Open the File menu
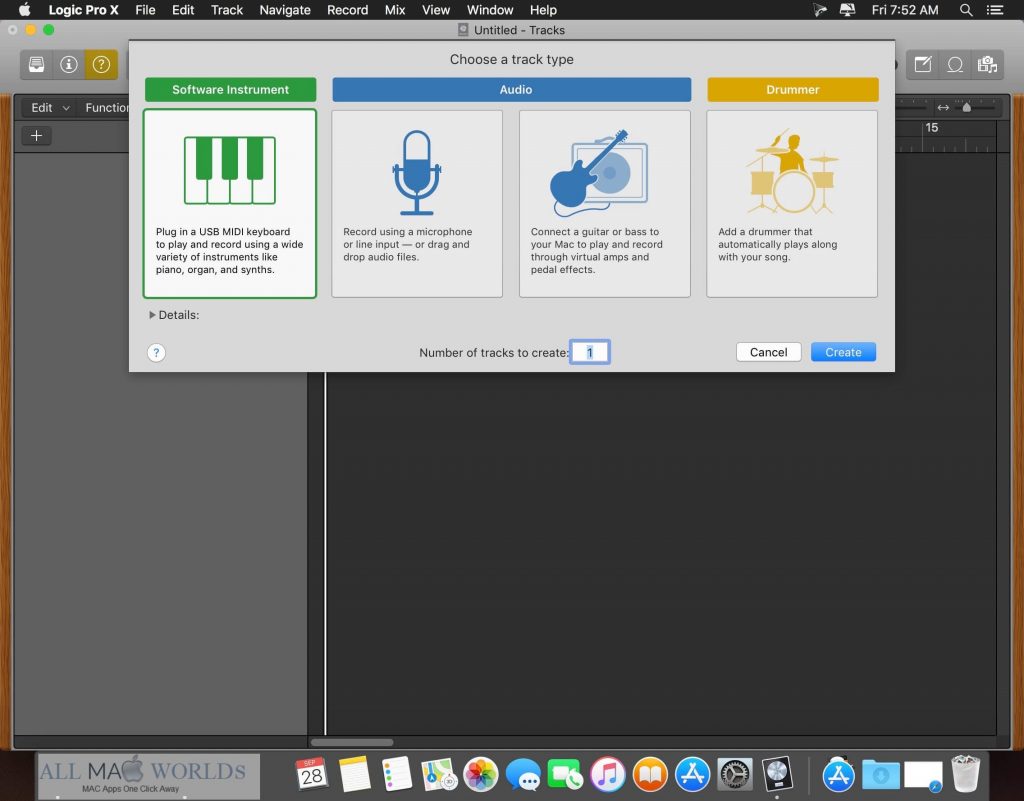 pyautogui.click(x=145, y=10)
